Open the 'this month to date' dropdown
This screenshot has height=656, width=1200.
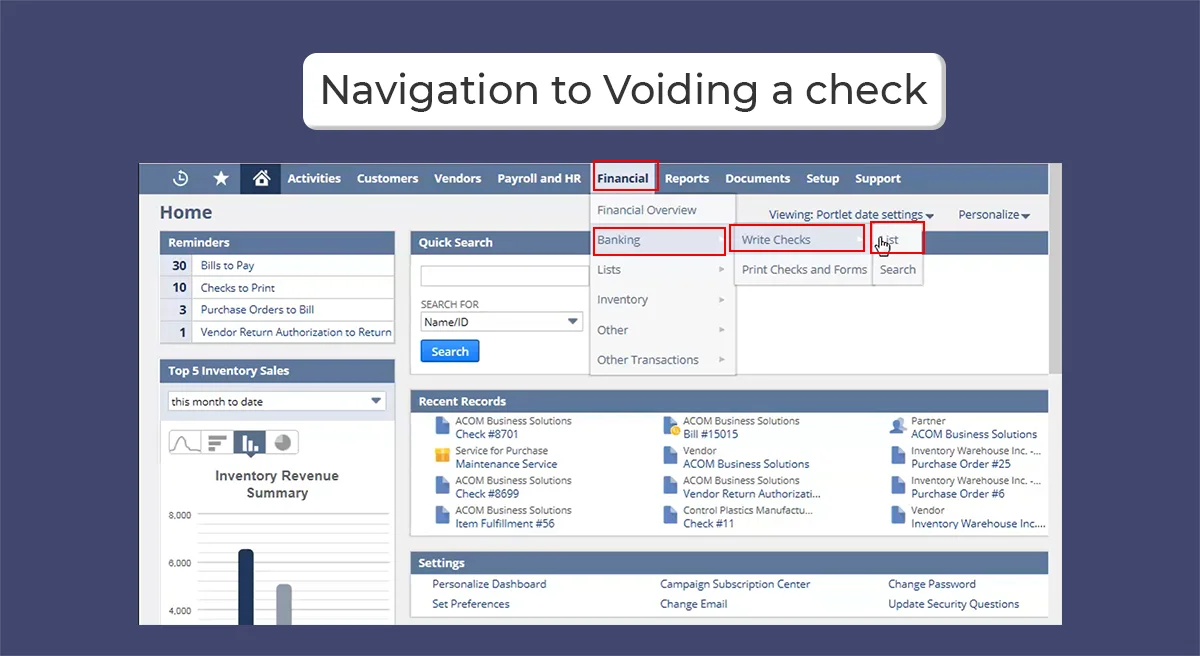(x=277, y=401)
